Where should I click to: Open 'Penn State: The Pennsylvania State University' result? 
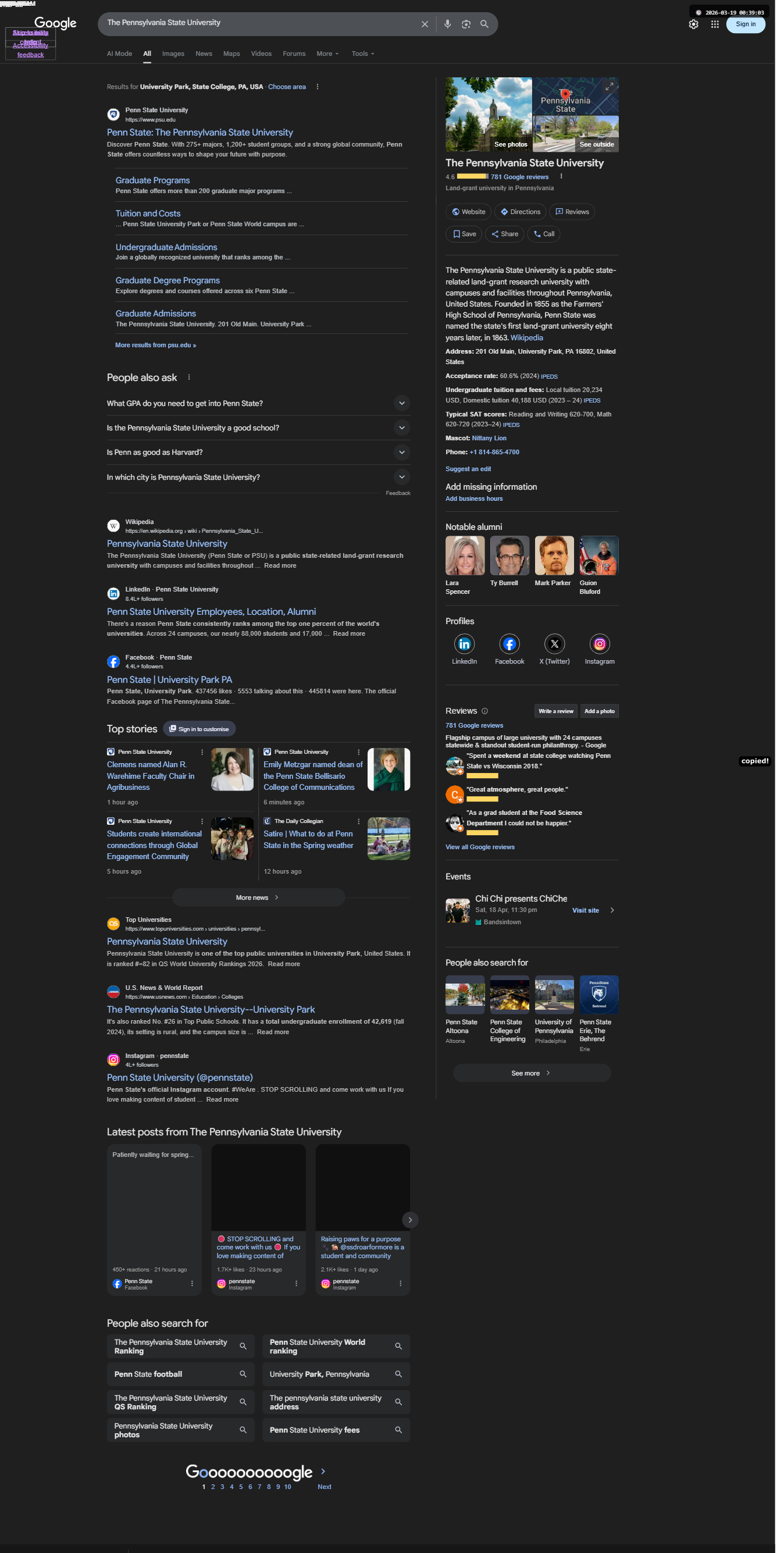click(199, 133)
